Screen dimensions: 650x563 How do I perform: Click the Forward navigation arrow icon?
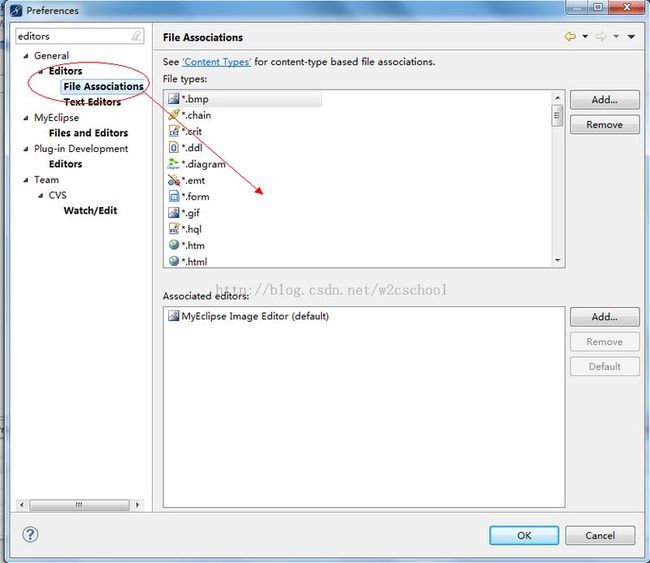coord(601,36)
